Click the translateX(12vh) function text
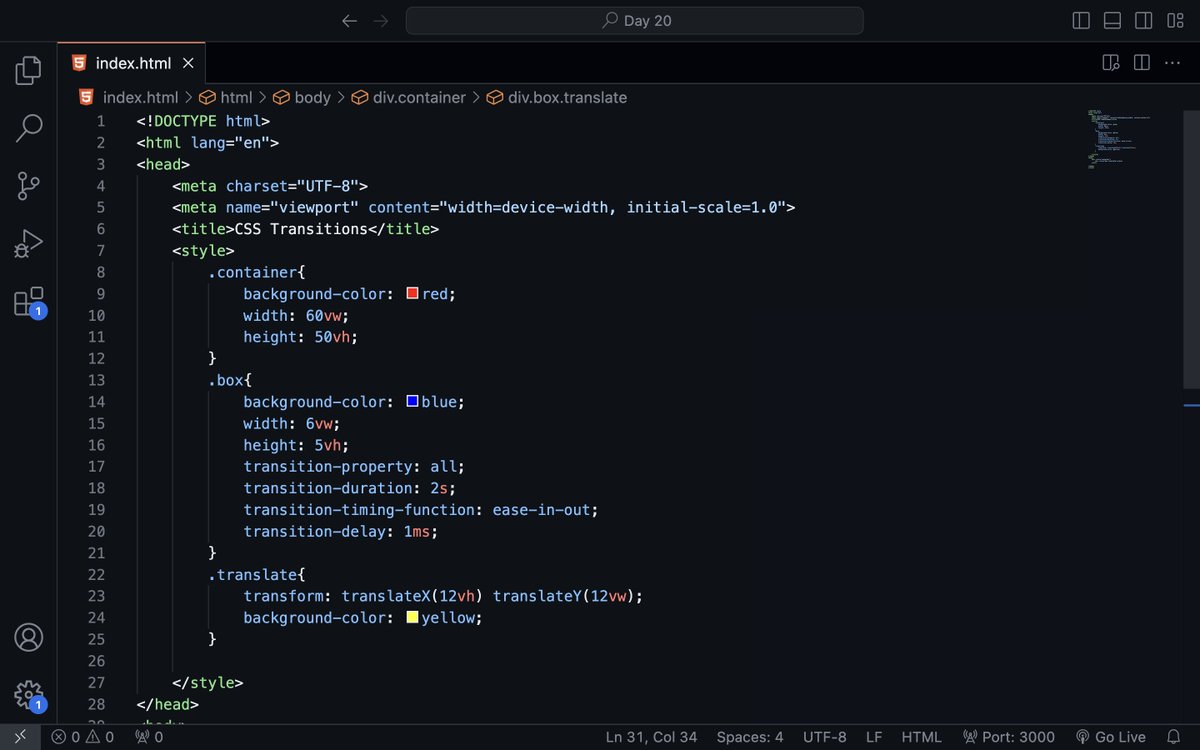 413,596
